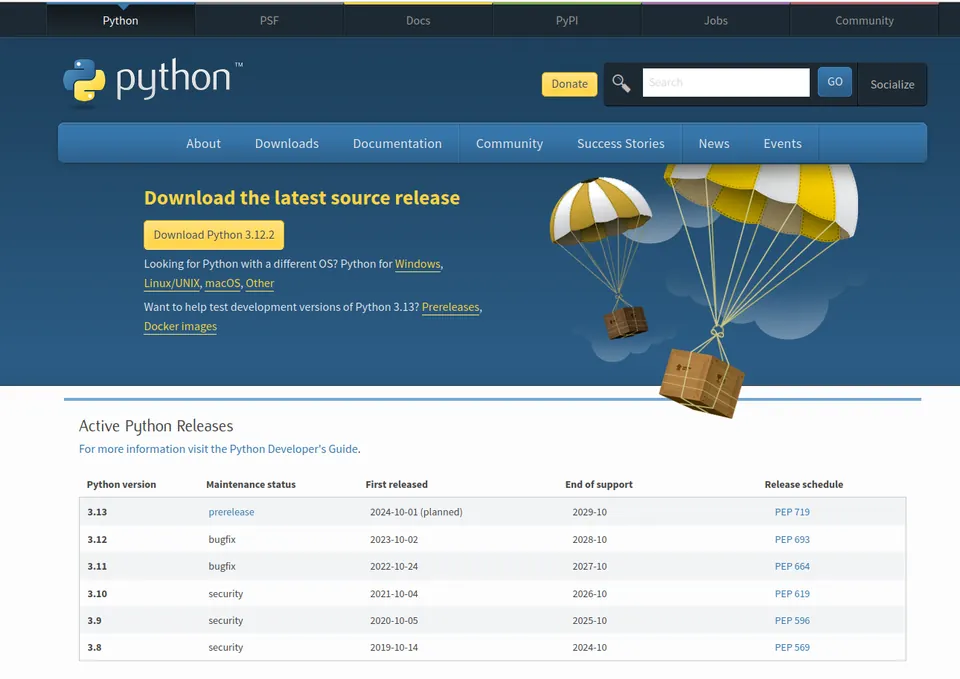Viewport: 960px width, 679px height.
Task: Click the 2024-10 end of support cell
Action: [x=590, y=648]
